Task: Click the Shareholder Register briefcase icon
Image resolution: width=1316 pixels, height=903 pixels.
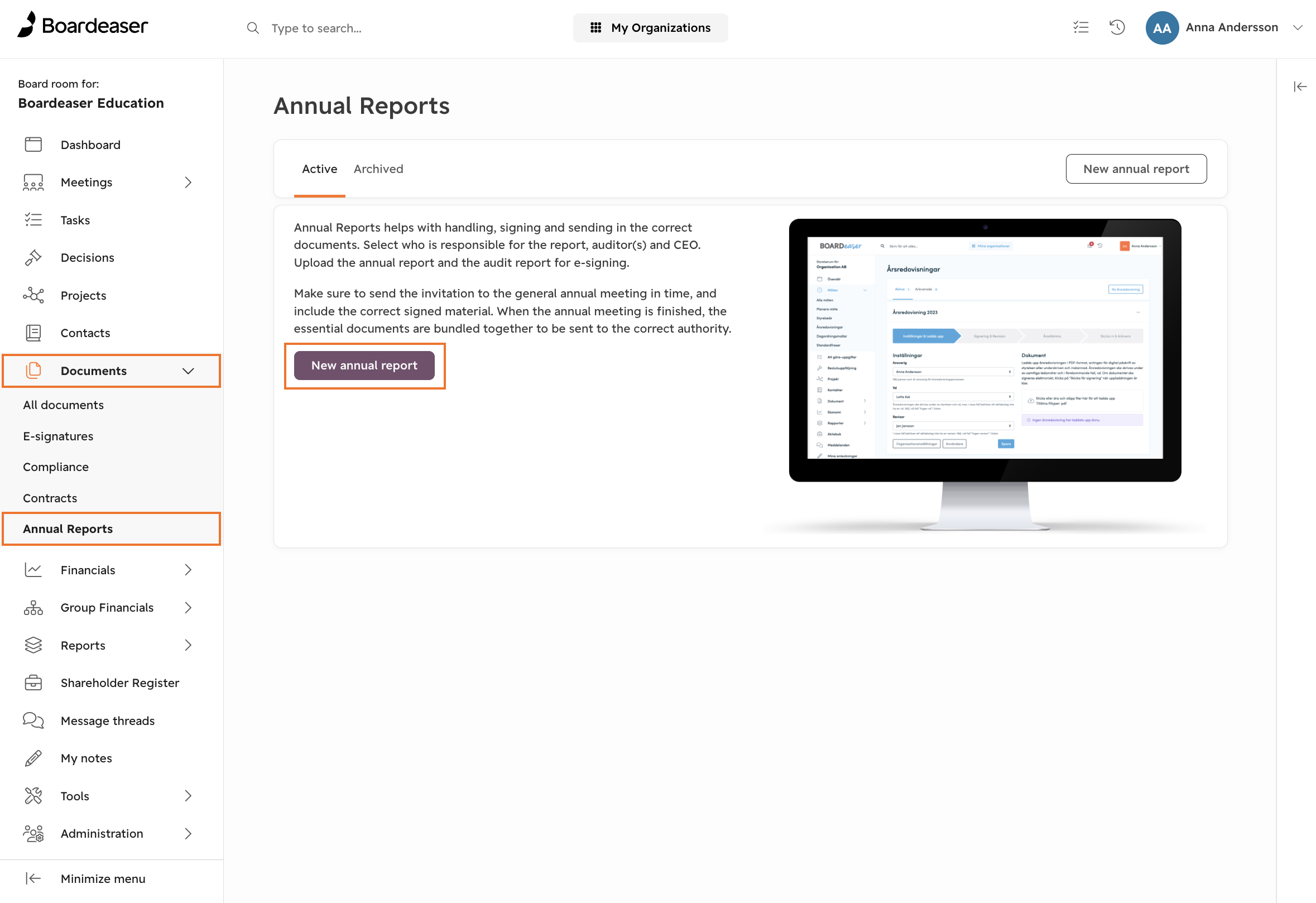Action: click(x=33, y=683)
